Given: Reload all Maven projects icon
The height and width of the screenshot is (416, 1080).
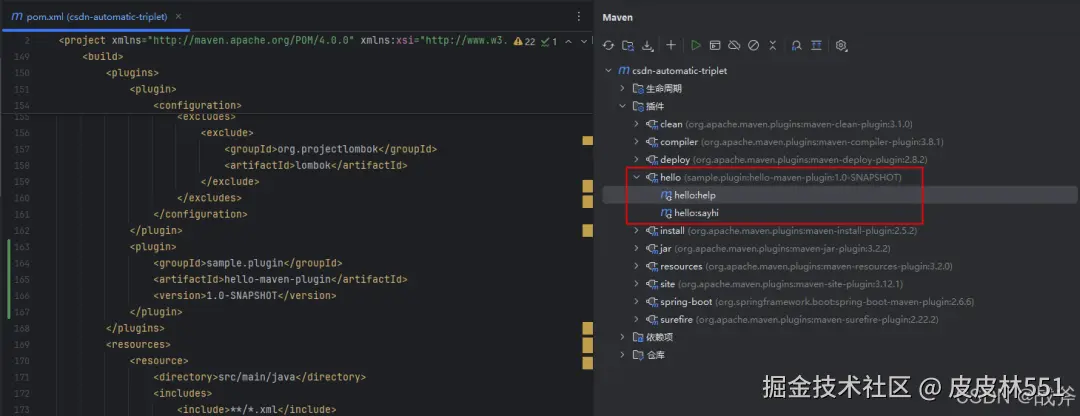Looking at the screenshot, I should click(607, 46).
